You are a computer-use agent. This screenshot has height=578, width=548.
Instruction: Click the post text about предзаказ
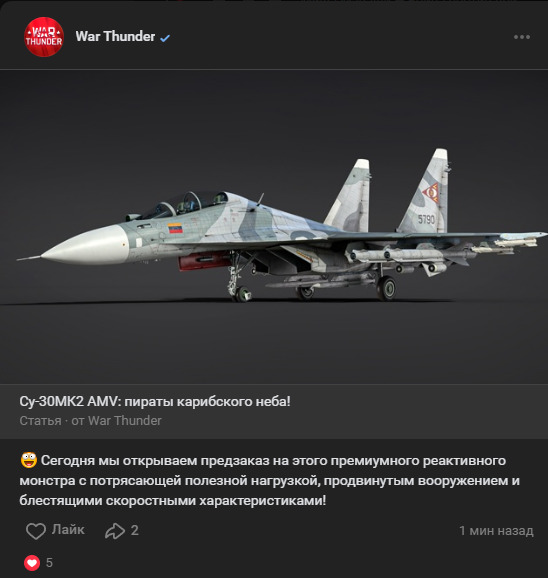coord(269,481)
